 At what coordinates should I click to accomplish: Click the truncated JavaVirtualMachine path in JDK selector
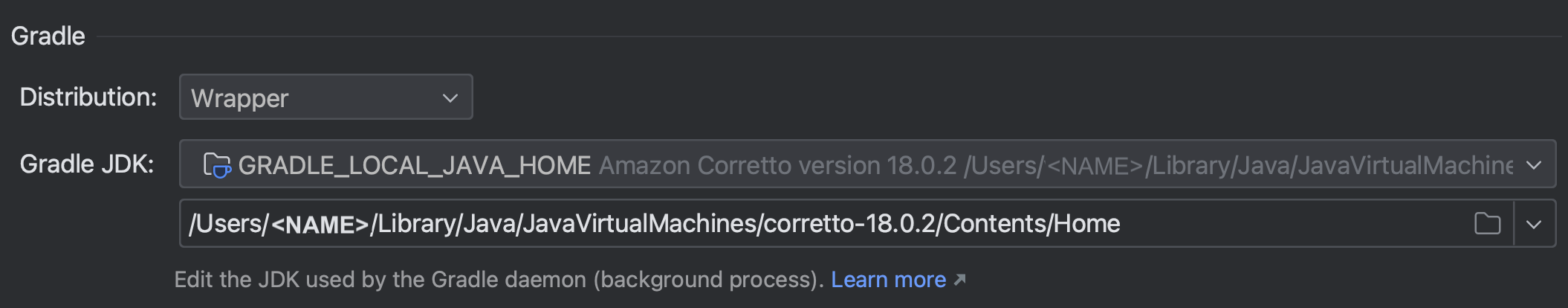1330,165
